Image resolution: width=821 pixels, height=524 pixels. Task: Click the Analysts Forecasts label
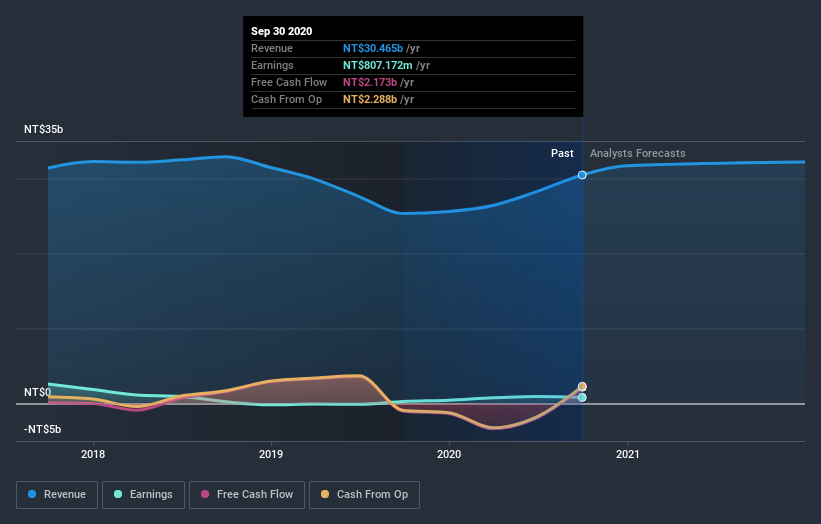point(637,153)
